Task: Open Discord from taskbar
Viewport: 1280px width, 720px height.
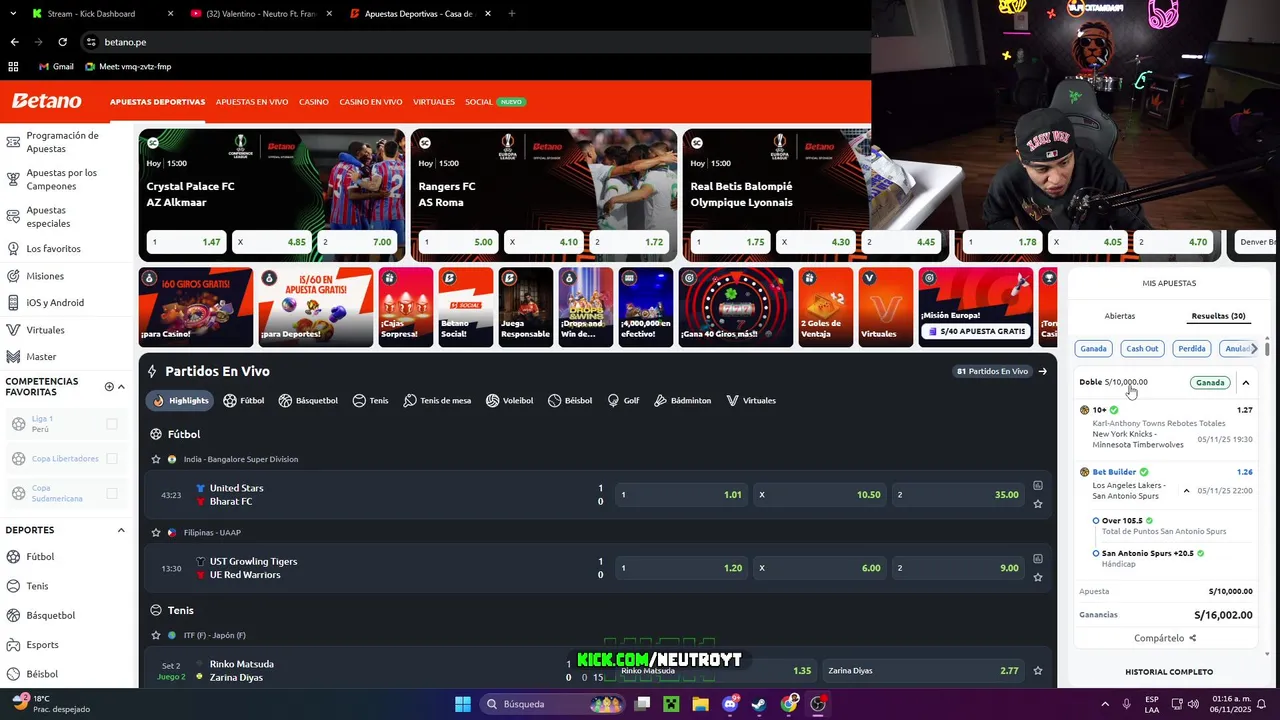Action: (x=729, y=704)
